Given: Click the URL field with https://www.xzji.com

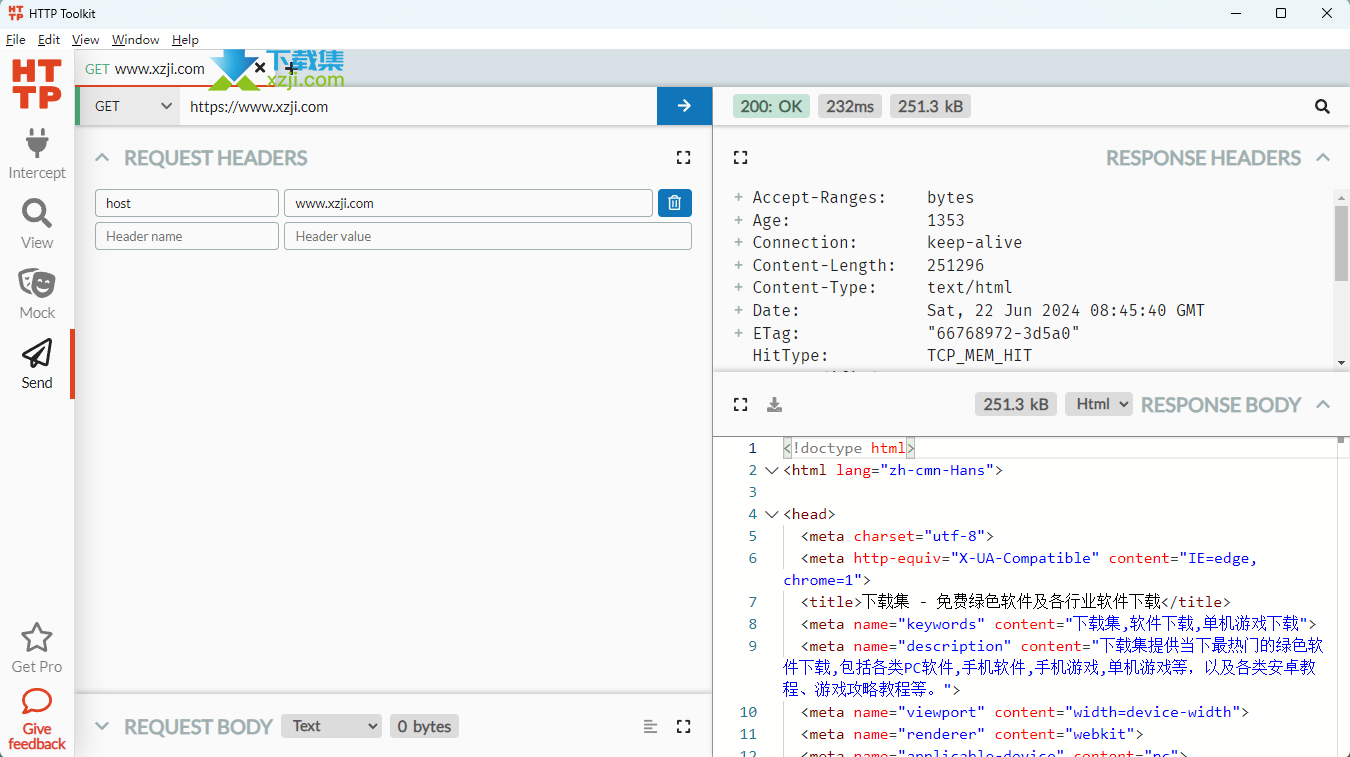Looking at the screenshot, I should (418, 106).
